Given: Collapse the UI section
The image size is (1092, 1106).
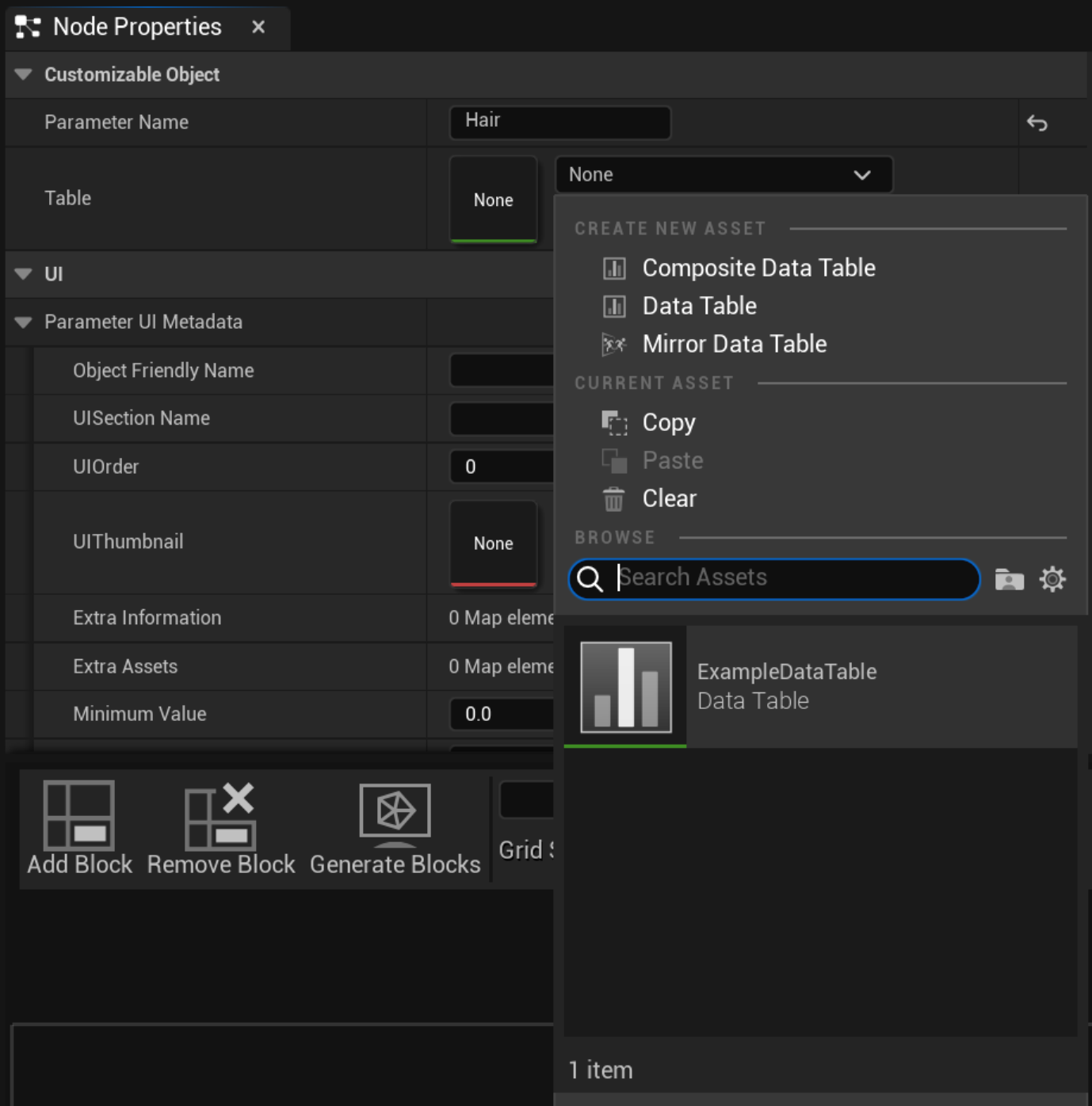Looking at the screenshot, I should [24, 274].
